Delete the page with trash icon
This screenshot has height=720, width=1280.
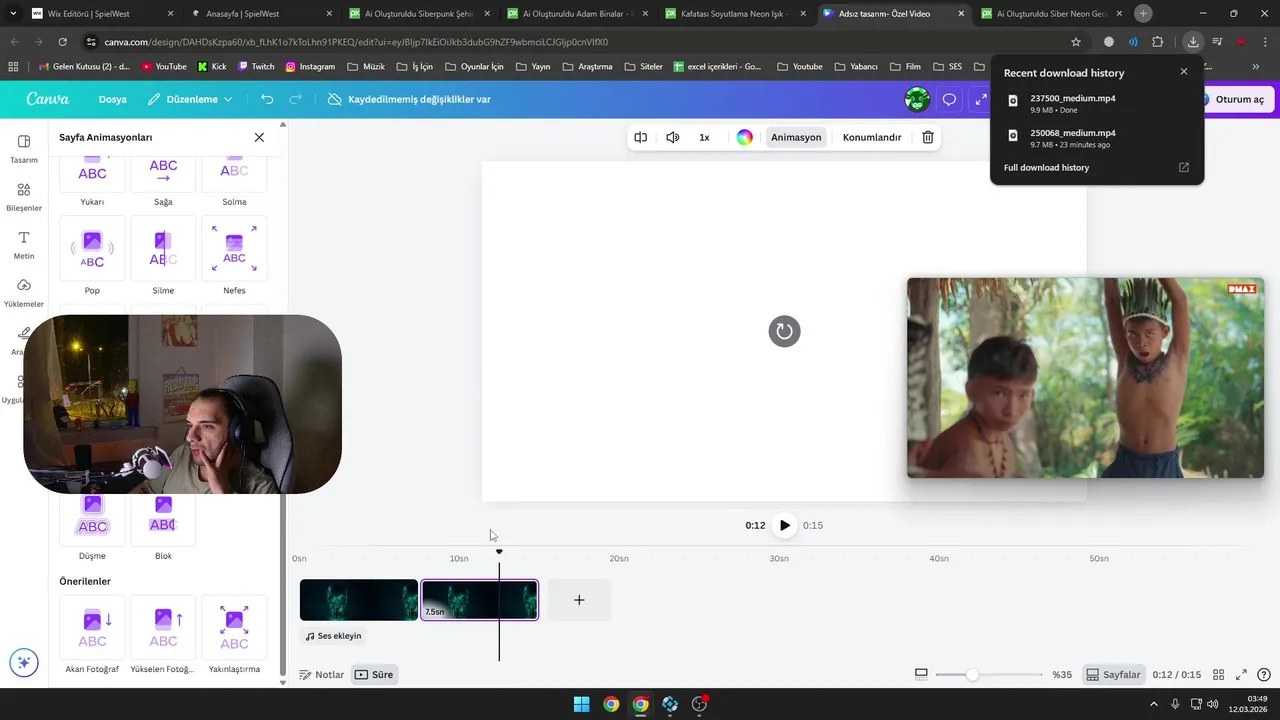pos(928,137)
